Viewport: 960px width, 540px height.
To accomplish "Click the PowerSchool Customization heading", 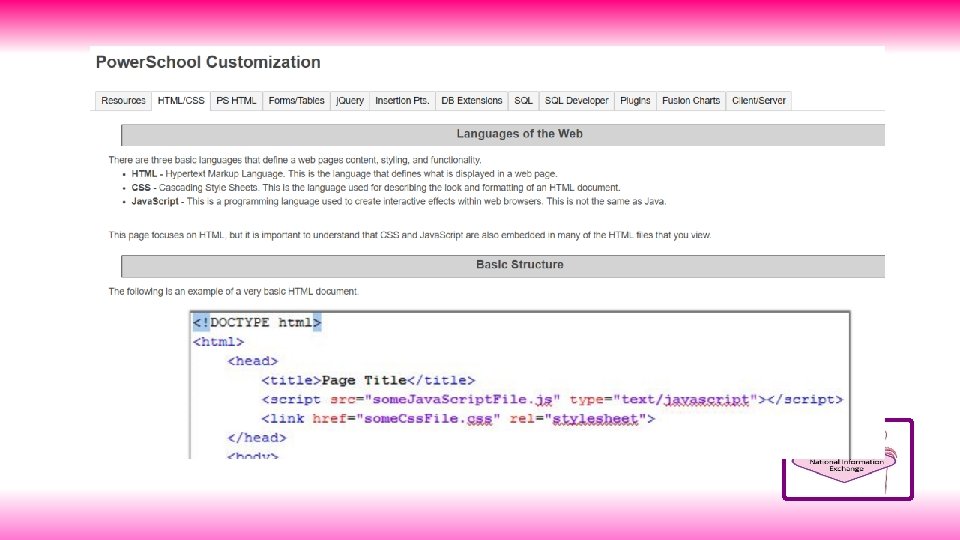I will tap(208, 62).
